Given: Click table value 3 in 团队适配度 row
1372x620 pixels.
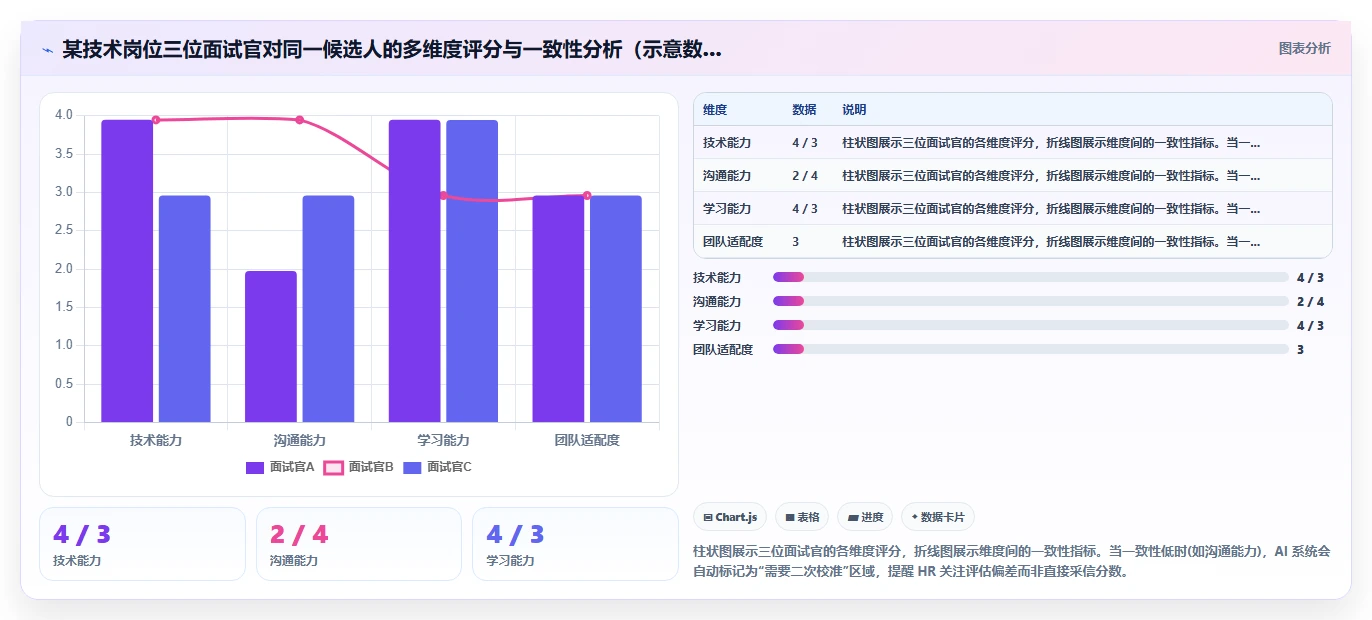Looking at the screenshot, I should (x=796, y=241).
